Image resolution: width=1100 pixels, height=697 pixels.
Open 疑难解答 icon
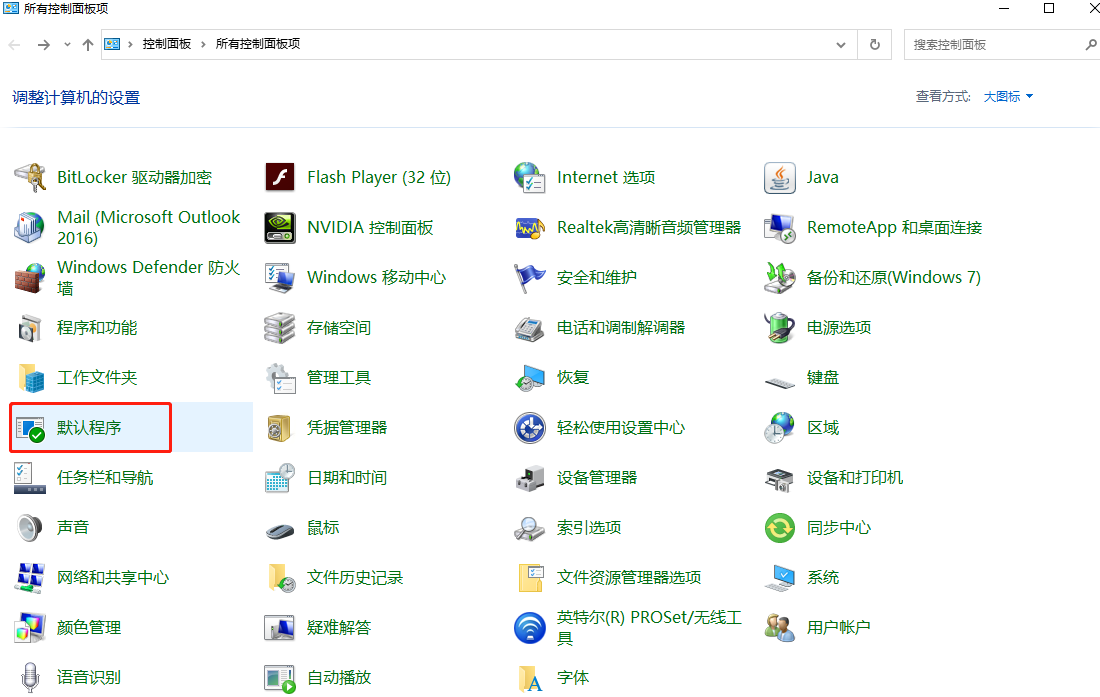280,628
